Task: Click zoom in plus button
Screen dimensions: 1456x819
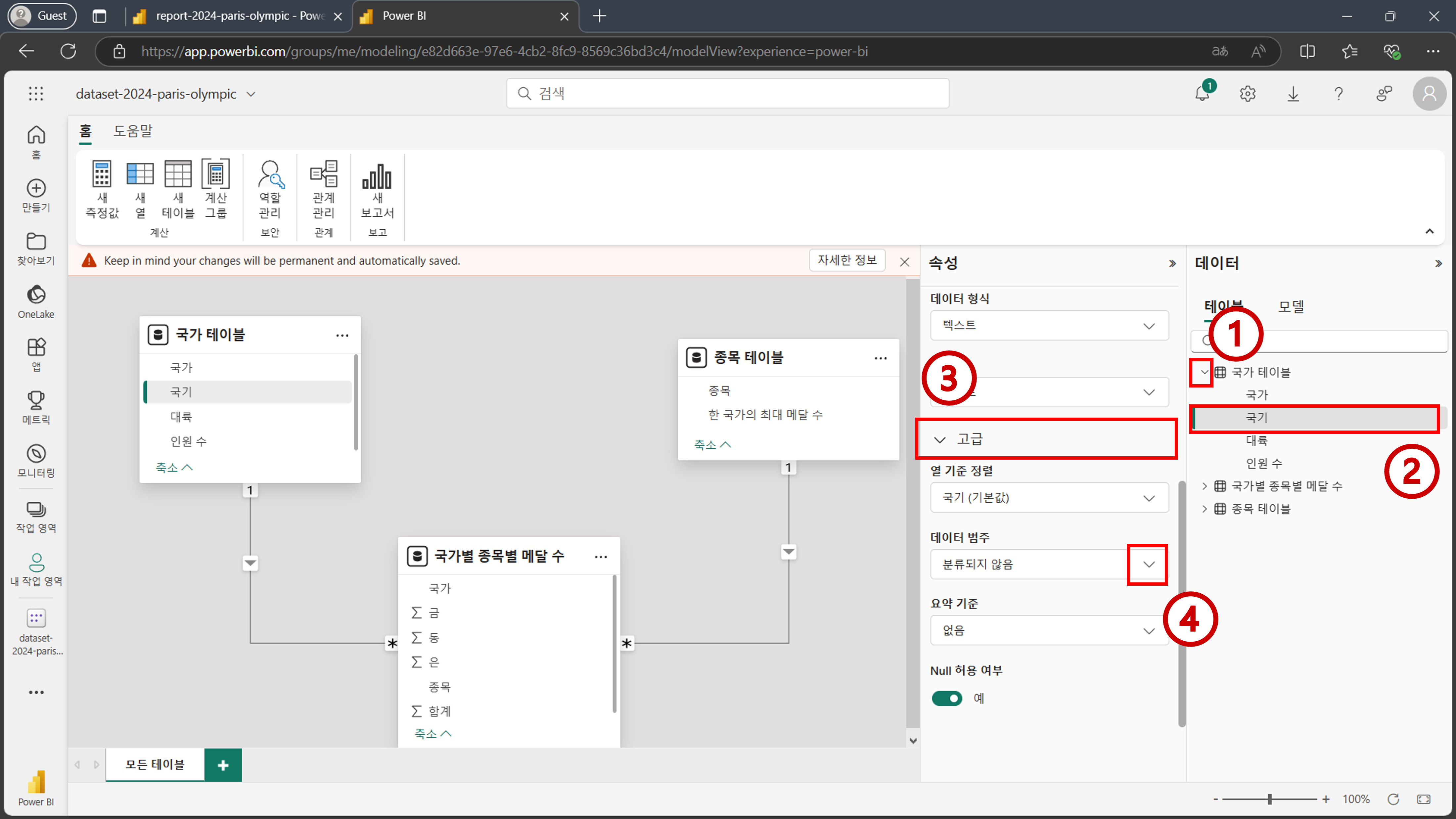Action: tap(1325, 799)
